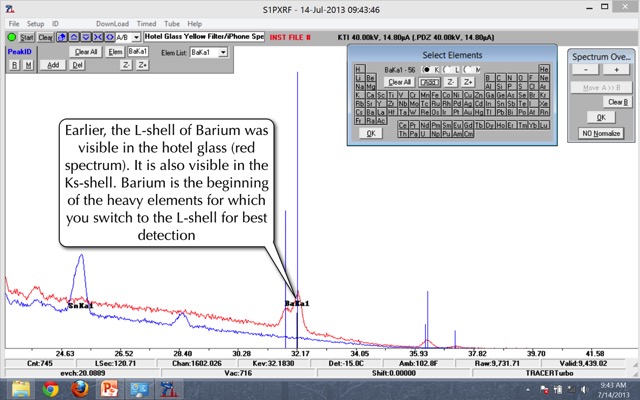Click the green acquisition status indicator
This screenshot has height=400, width=640.
click(11, 36)
